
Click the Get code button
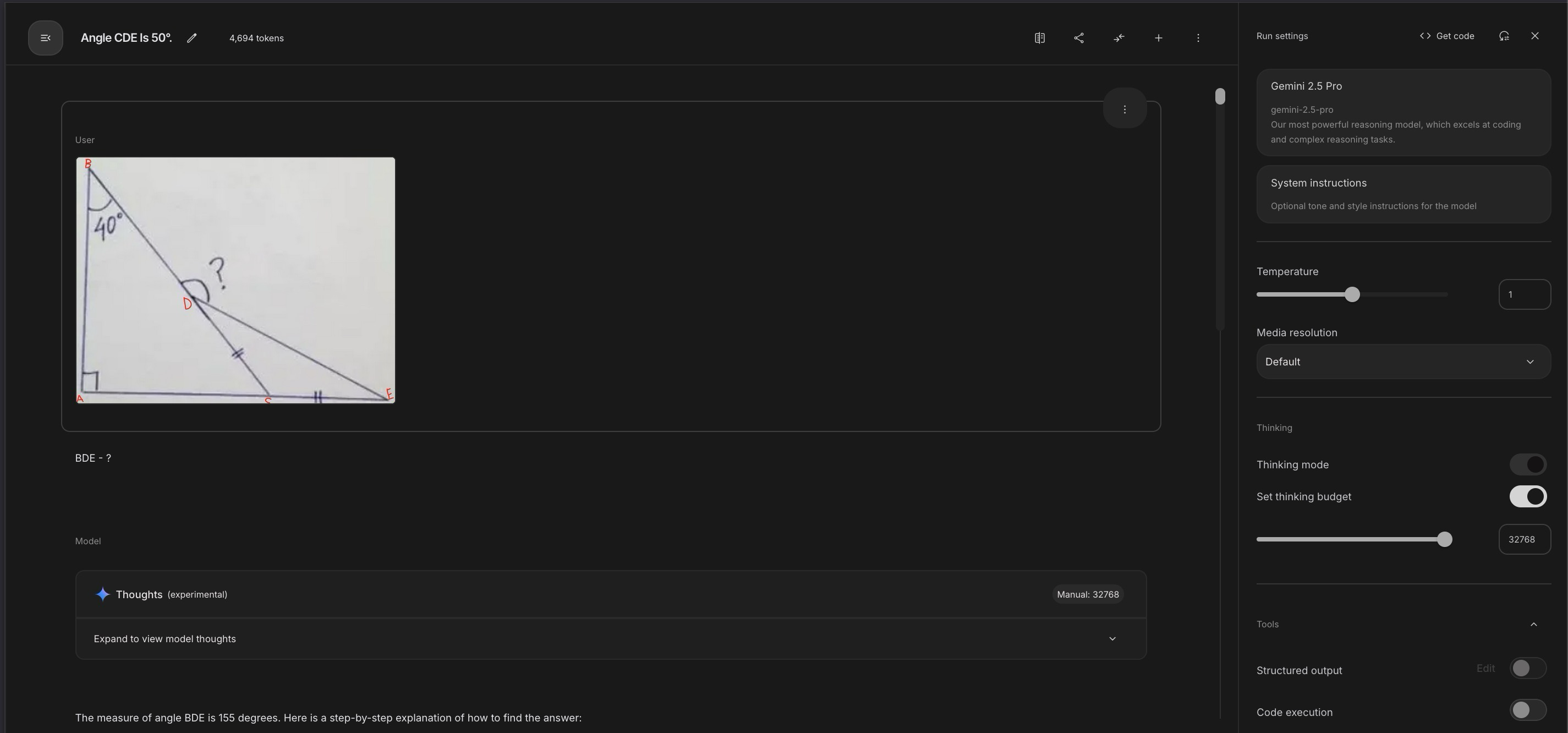(x=1447, y=36)
